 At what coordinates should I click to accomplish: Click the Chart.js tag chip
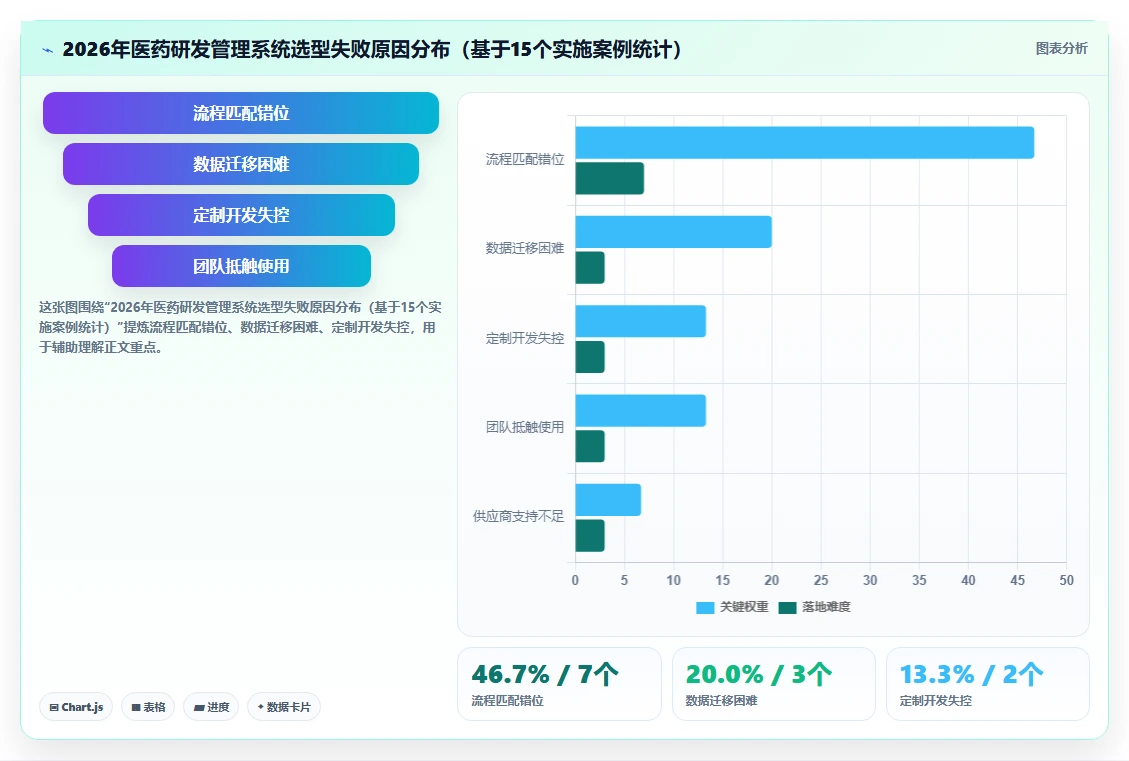pyautogui.click(x=76, y=707)
